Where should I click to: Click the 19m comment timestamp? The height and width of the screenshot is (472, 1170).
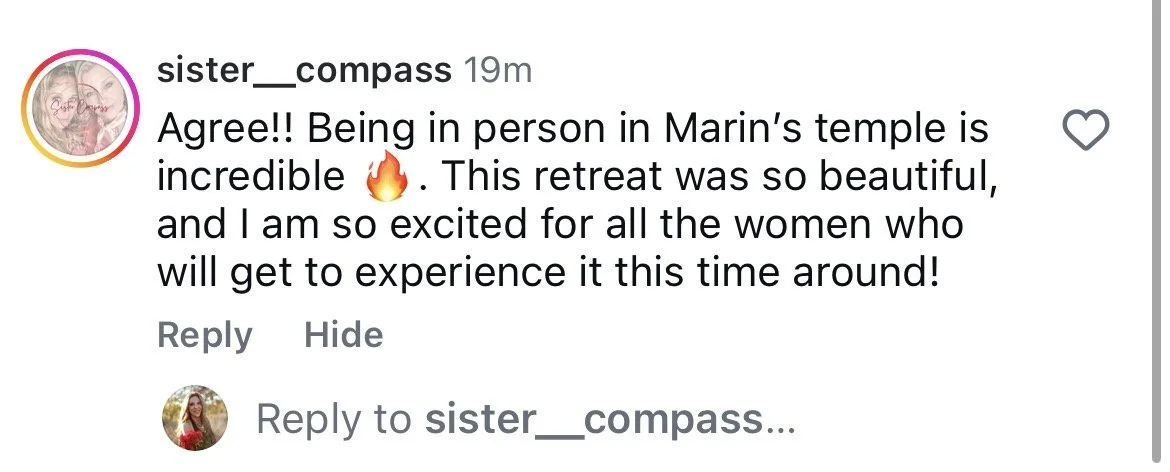pyautogui.click(x=498, y=71)
